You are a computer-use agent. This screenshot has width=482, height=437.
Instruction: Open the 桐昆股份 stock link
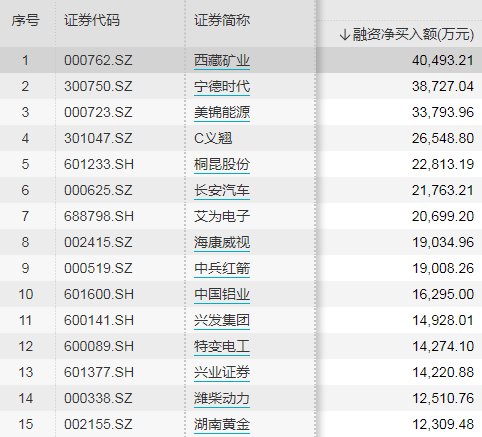click(x=222, y=164)
